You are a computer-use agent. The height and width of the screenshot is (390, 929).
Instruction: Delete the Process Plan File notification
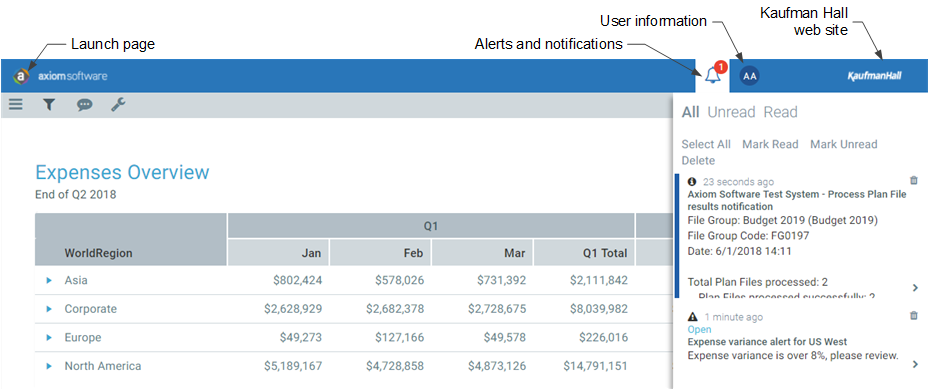pyautogui.click(x=914, y=180)
